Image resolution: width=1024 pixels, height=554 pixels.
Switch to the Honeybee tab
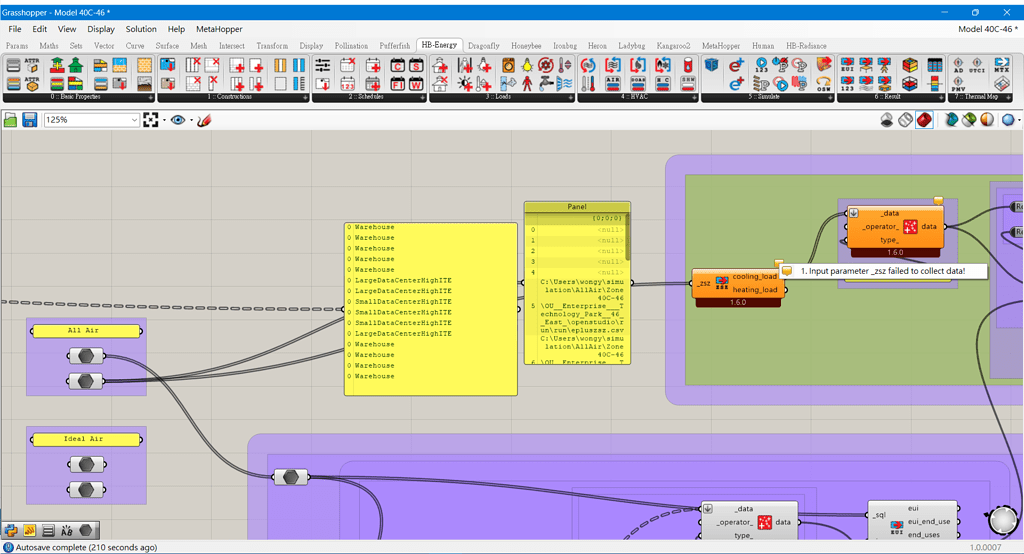pos(526,46)
